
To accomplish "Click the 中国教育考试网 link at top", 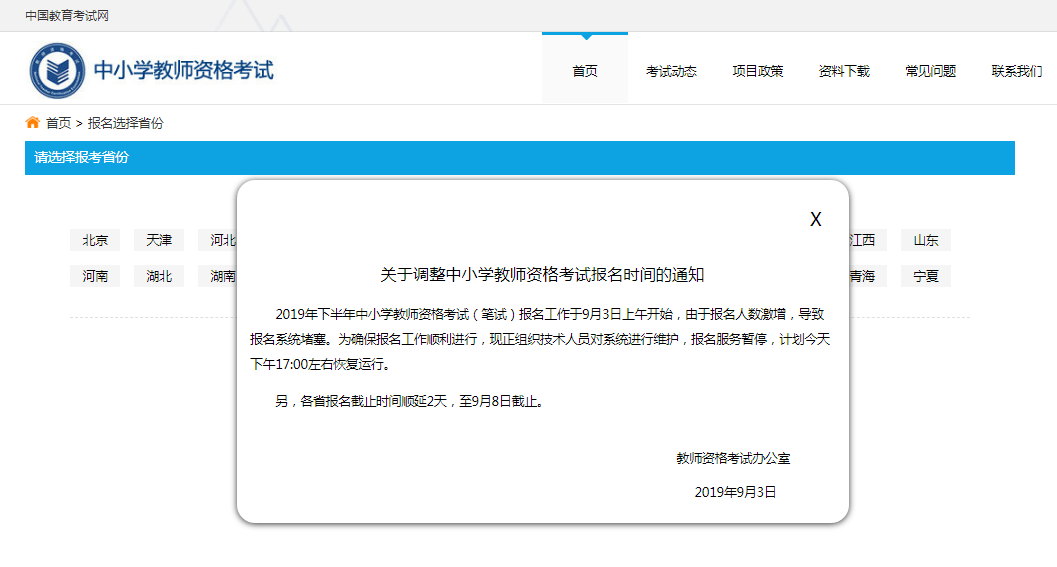I will tap(67, 16).
